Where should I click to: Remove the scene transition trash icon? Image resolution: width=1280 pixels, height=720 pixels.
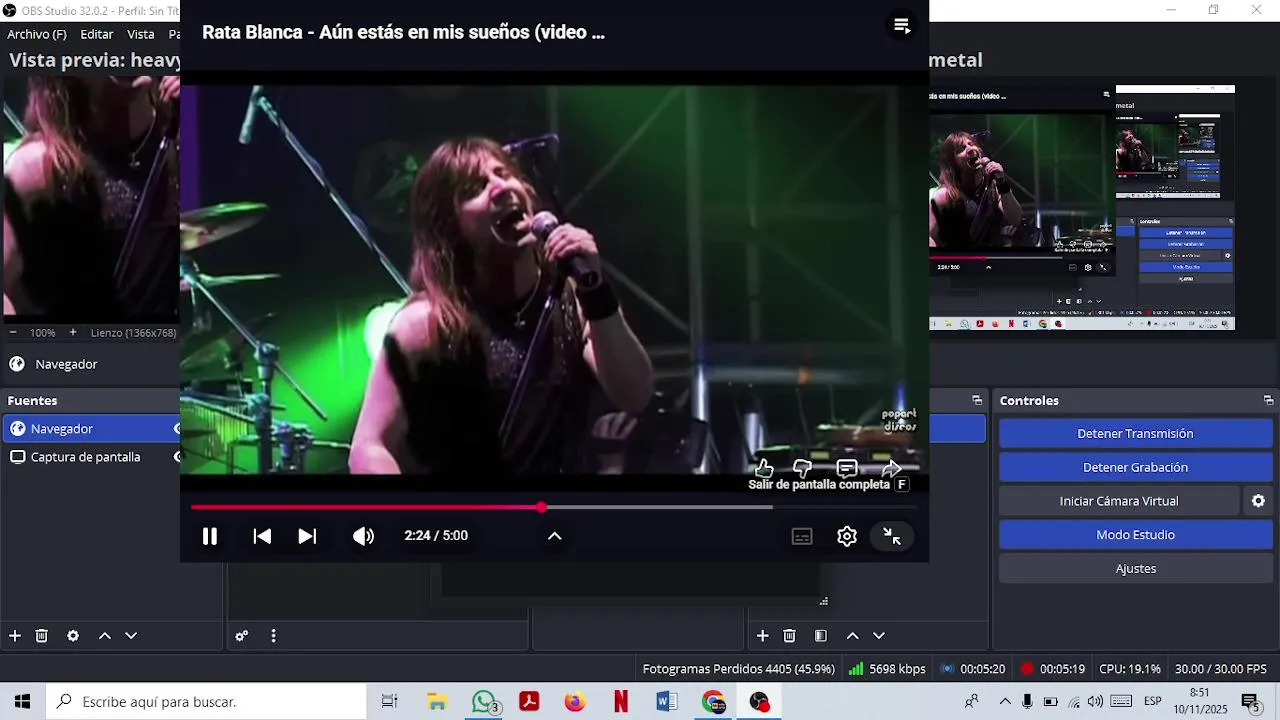click(x=789, y=636)
